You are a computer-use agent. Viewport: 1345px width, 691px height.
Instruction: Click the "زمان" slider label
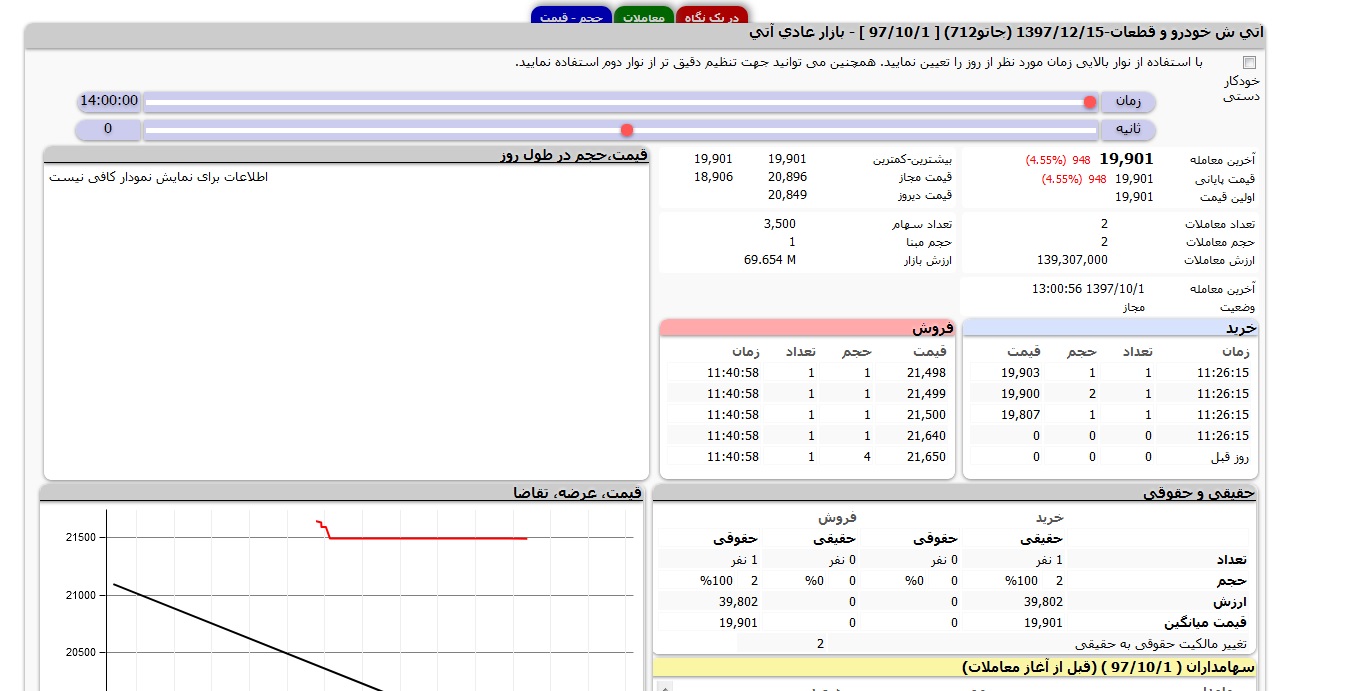click(1128, 101)
